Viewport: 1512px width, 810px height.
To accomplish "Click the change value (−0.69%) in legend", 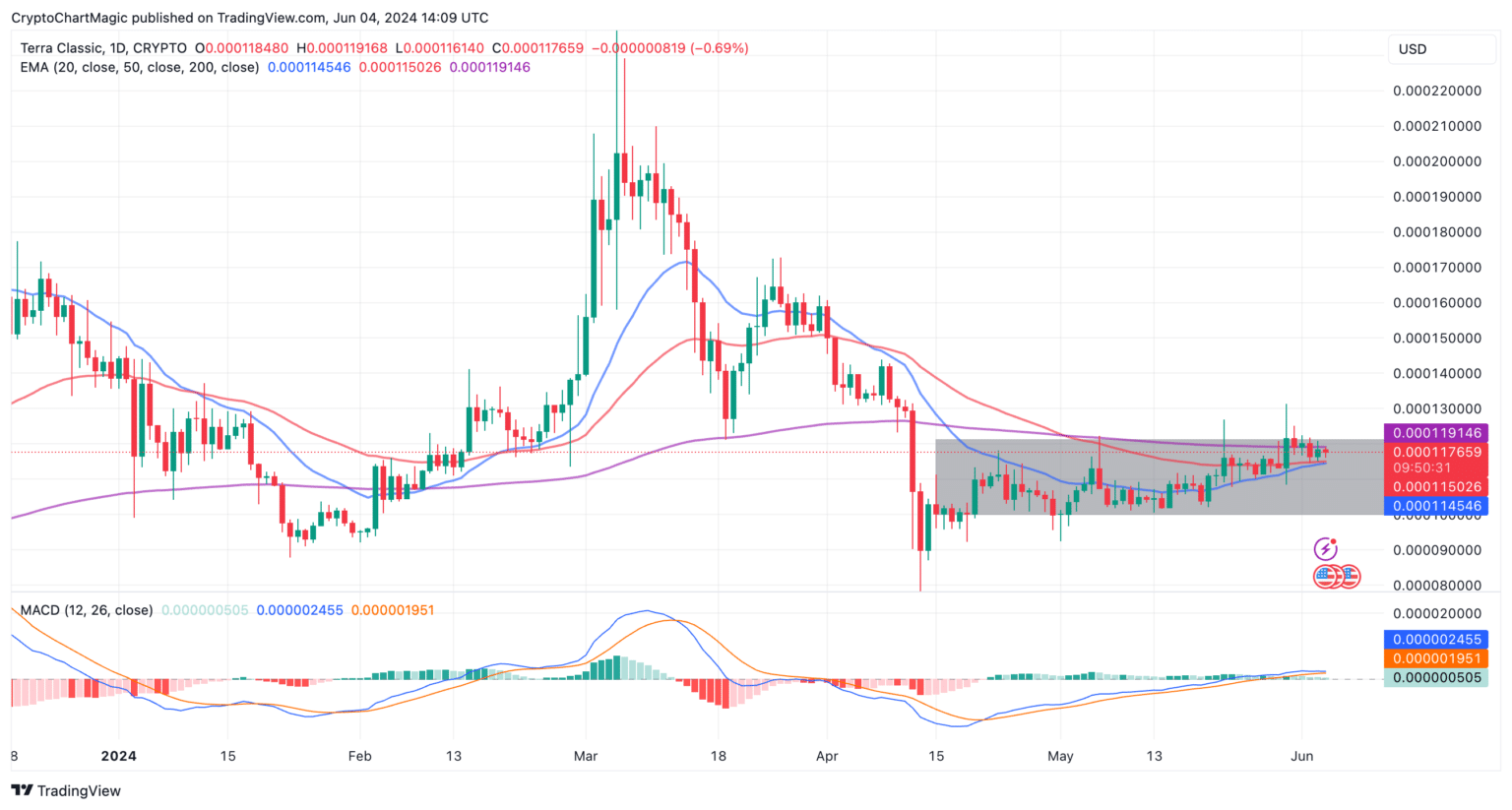I will point(719,47).
